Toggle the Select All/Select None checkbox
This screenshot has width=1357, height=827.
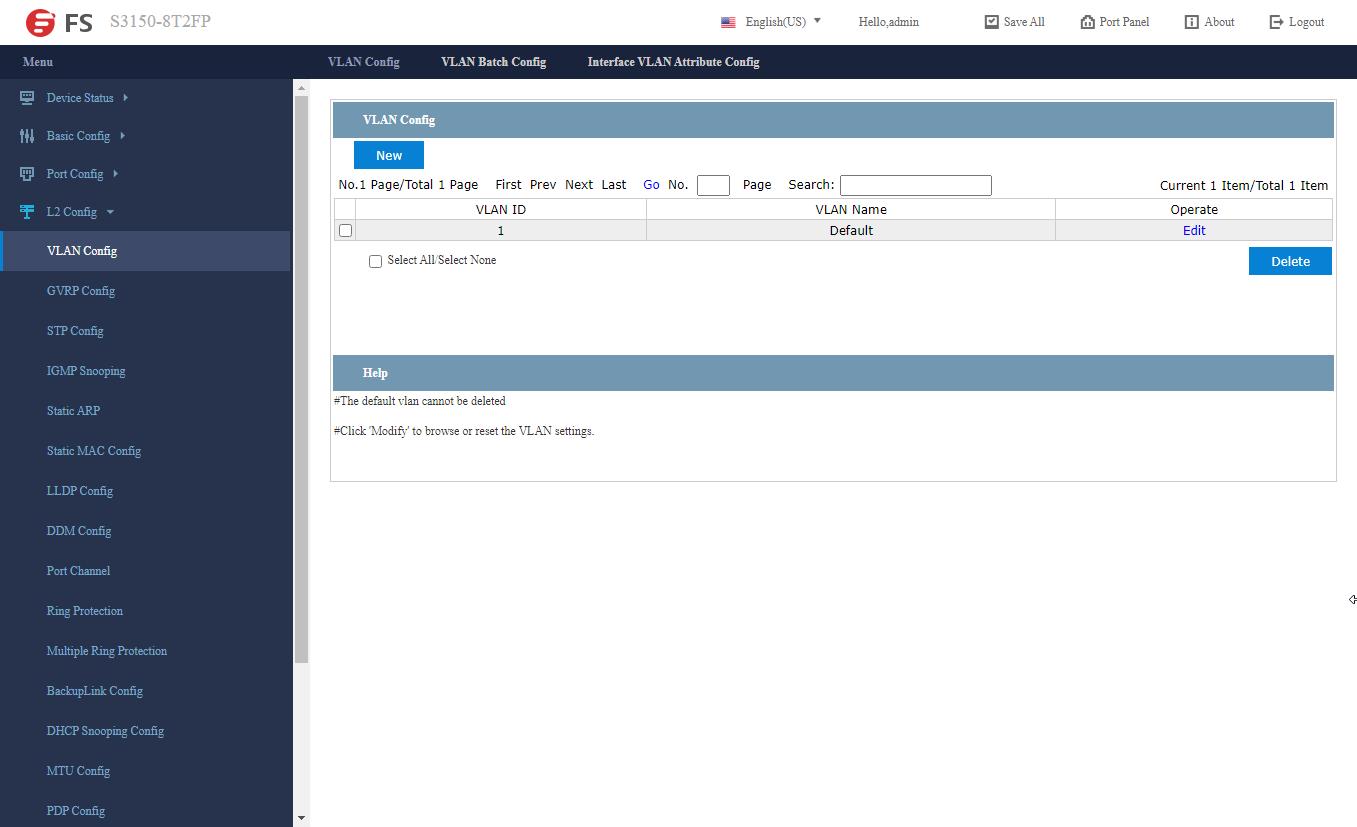(375, 261)
